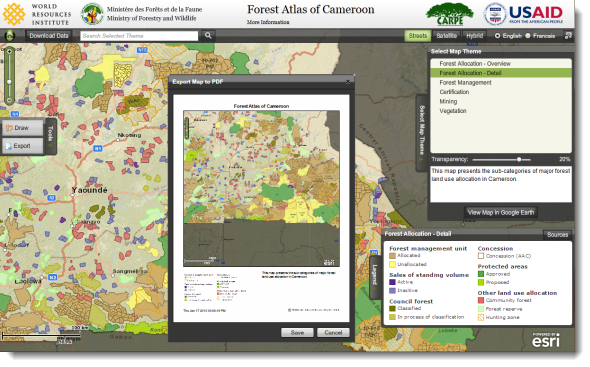
Task: Switch basemap to Satellite
Action: pos(447,36)
